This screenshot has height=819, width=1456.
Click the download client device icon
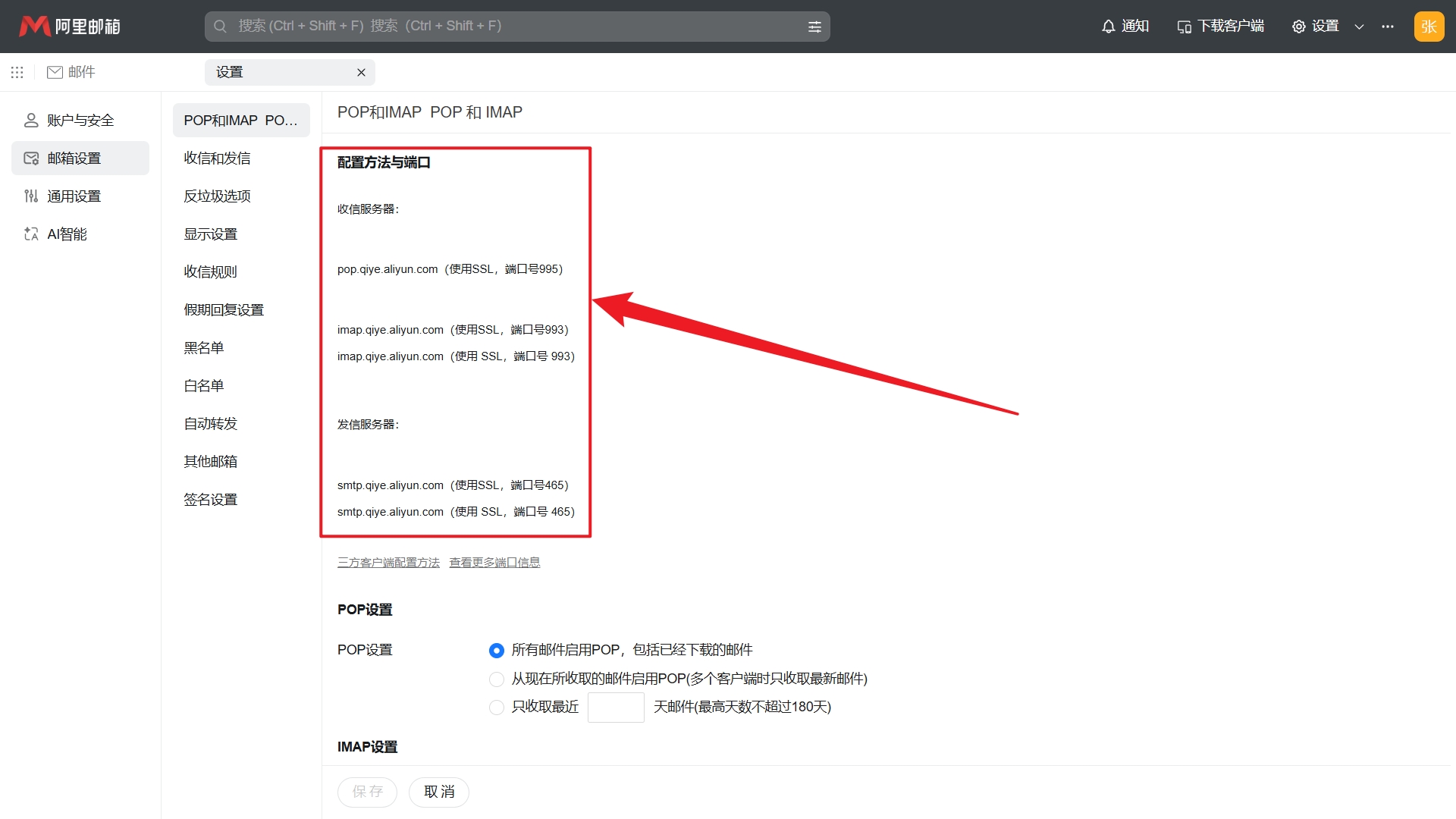[x=1184, y=27]
